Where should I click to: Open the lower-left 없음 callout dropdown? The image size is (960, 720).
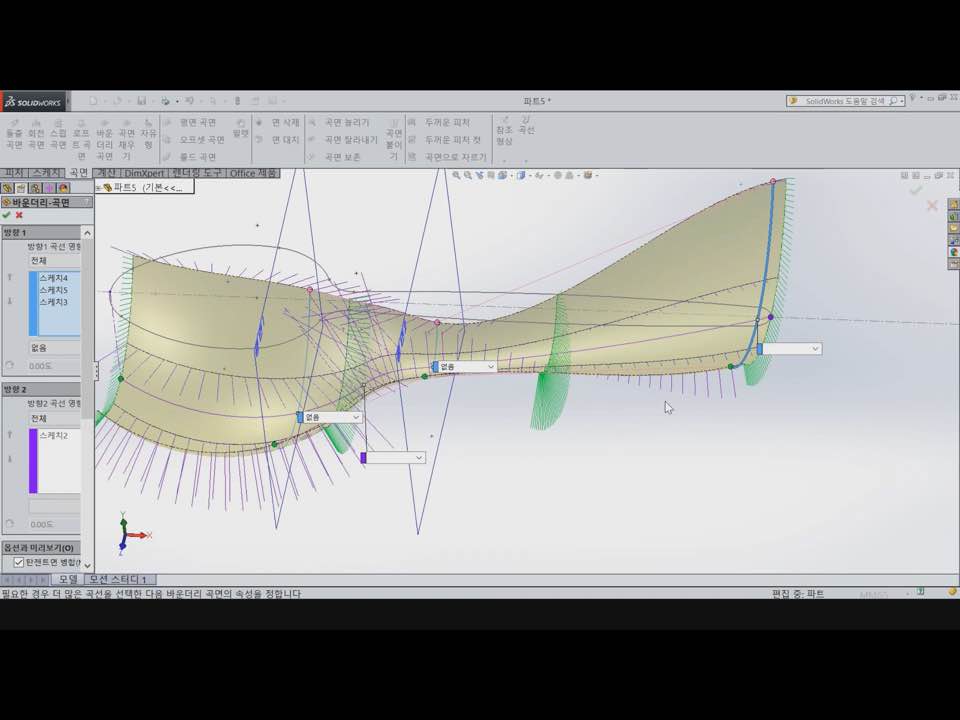[356, 417]
